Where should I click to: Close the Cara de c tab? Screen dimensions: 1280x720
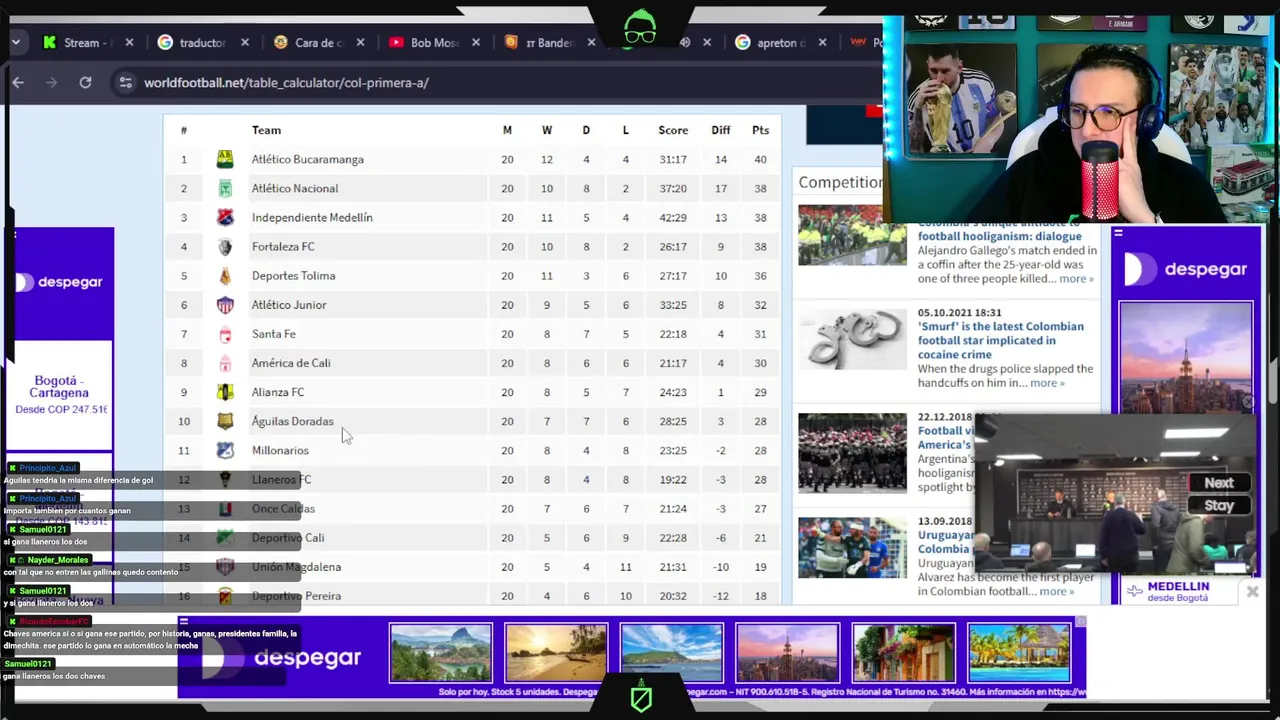coord(361,43)
